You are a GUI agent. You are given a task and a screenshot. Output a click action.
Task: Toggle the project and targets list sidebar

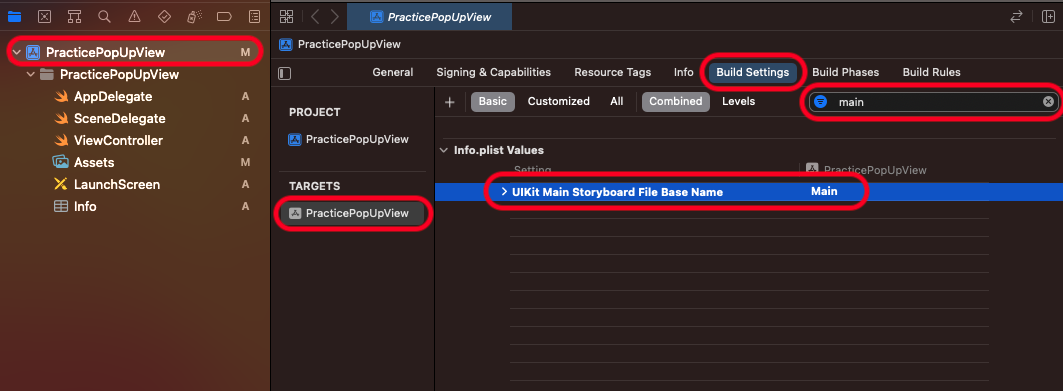pos(285,73)
